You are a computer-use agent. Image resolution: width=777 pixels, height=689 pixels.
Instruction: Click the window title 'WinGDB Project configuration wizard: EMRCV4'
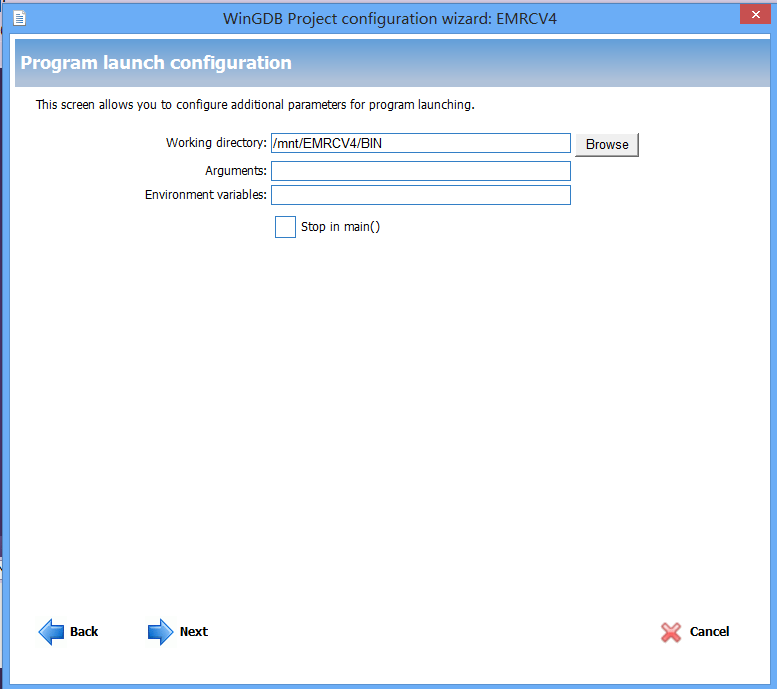click(x=390, y=19)
